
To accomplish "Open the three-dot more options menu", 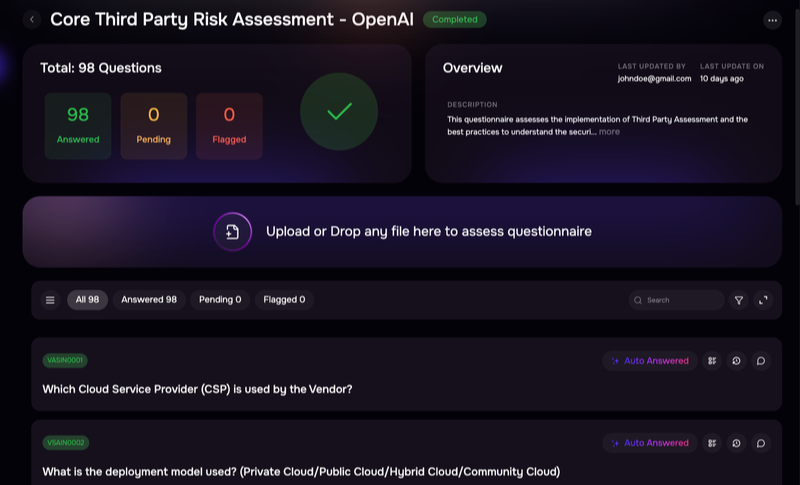I will 772,20.
